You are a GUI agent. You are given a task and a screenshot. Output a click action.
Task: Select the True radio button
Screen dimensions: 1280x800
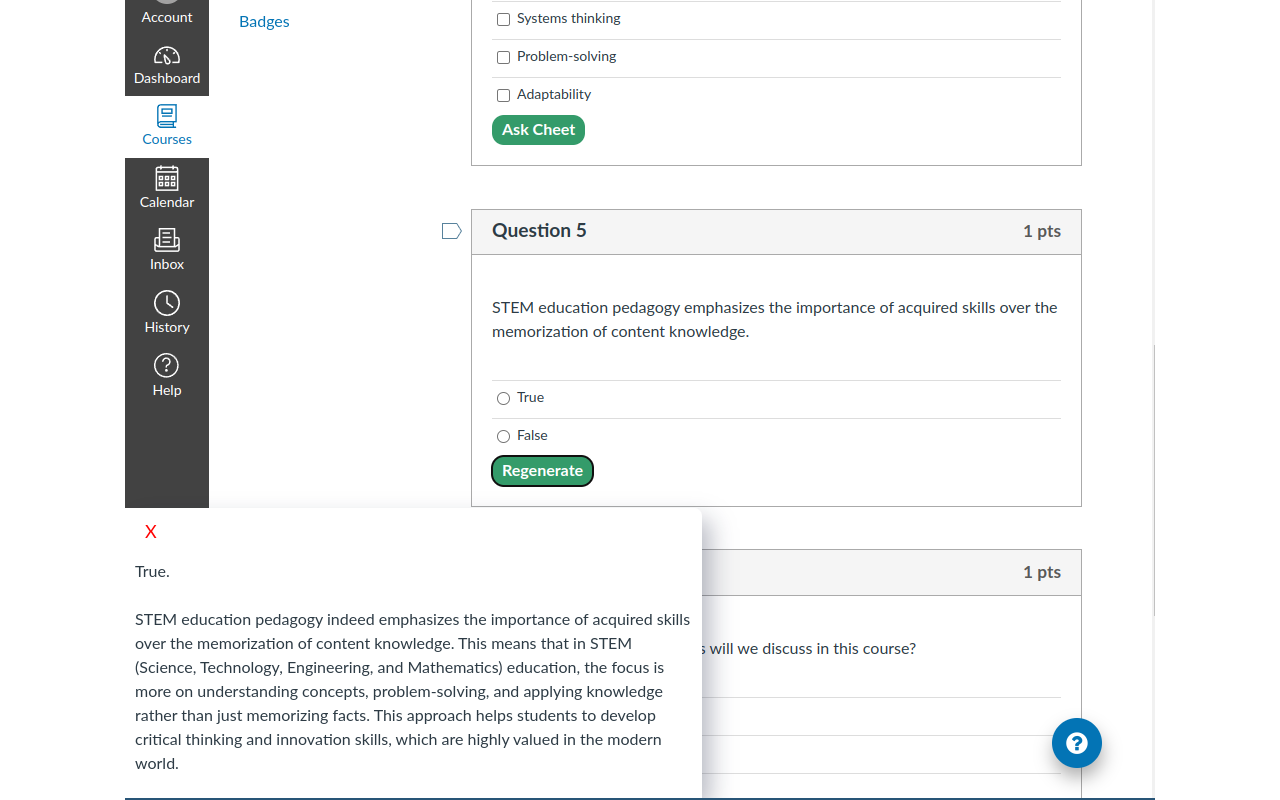click(x=504, y=398)
